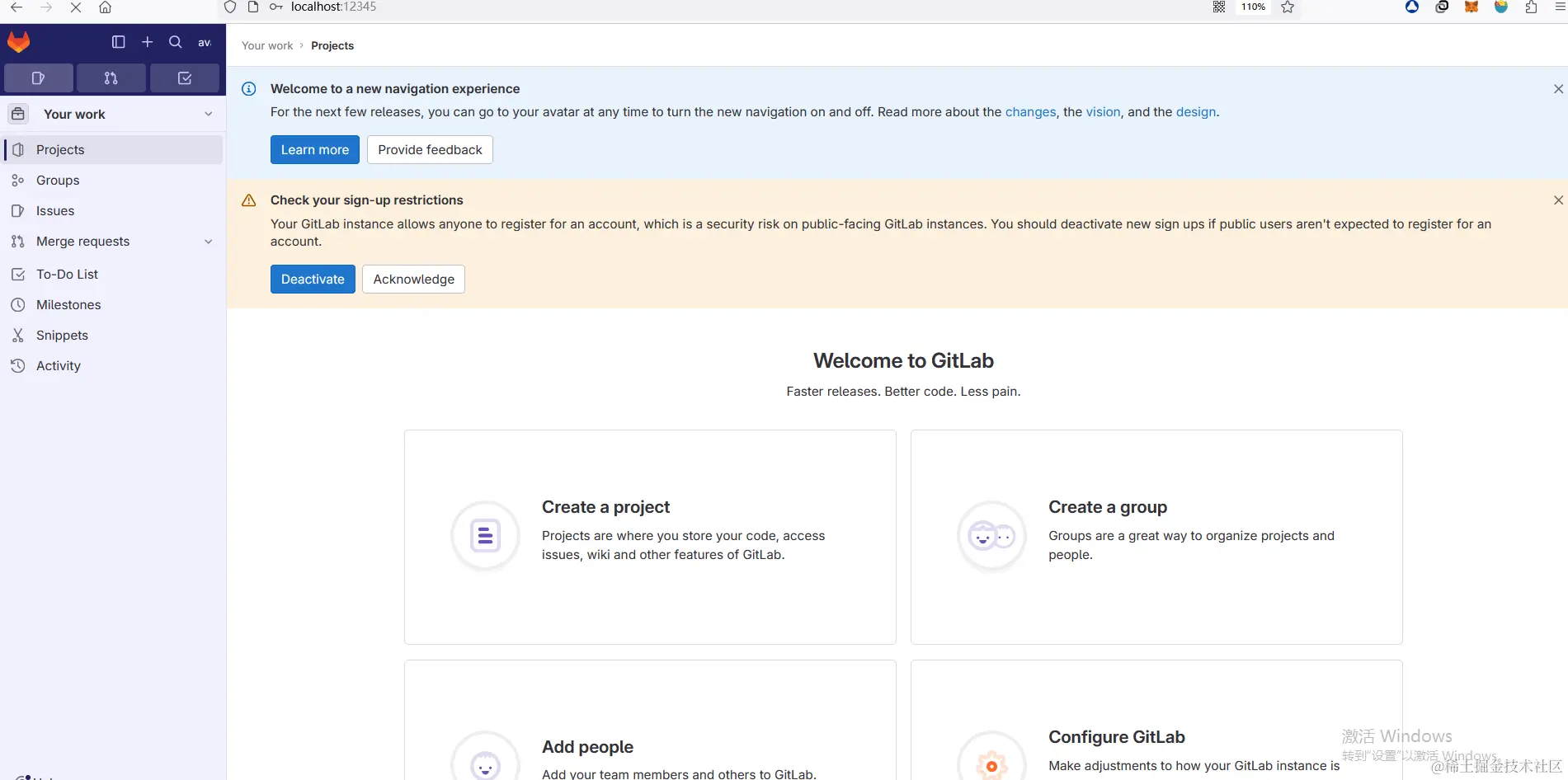This screenshot has width=1568, height=780.
Task: Click the 110% zoom level indicator
Action: coord(1253,7)
